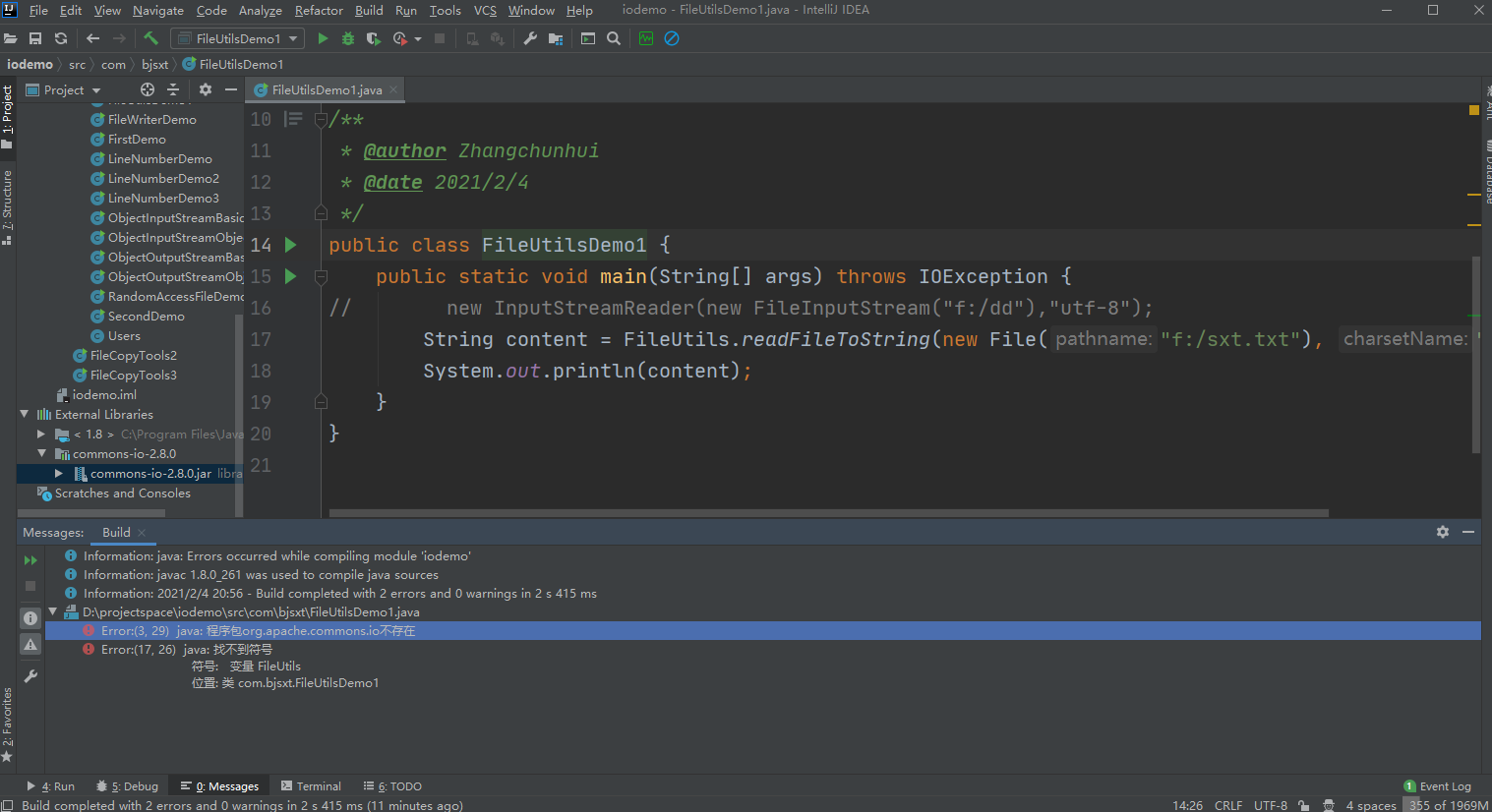Viewport: 1492px width, 812px height.
Task: Toggle status bar tool window quick-access icon
Action: 7,805
